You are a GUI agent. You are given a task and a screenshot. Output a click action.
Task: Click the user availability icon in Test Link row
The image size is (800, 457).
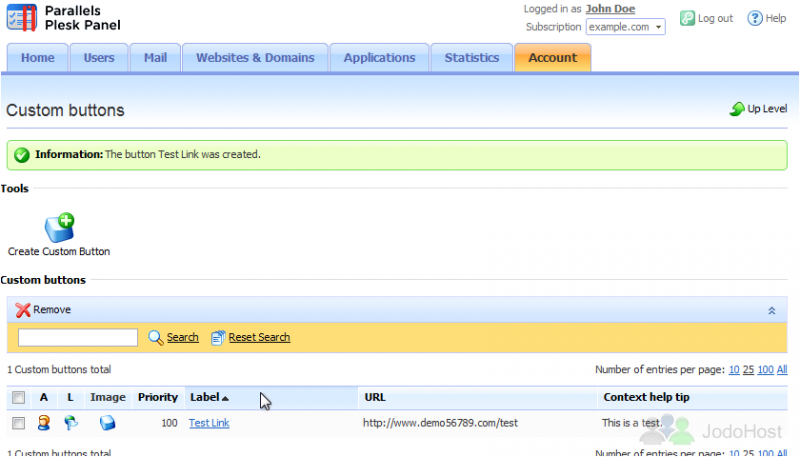point(44,422)
